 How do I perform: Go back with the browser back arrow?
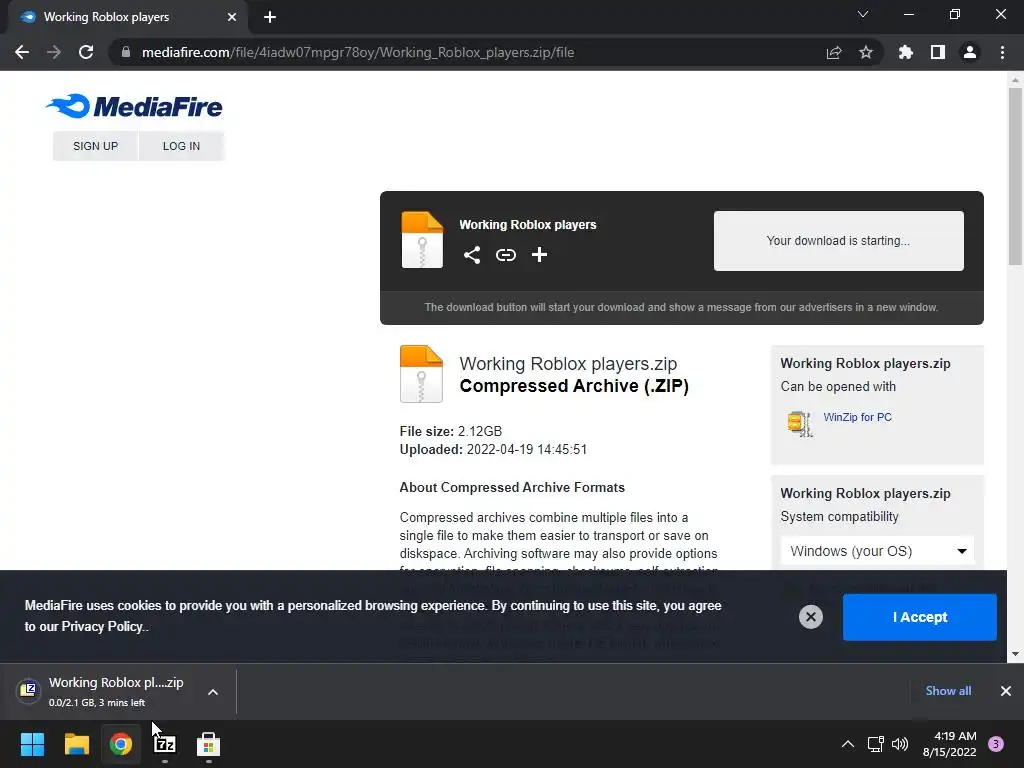pos(22,52)
